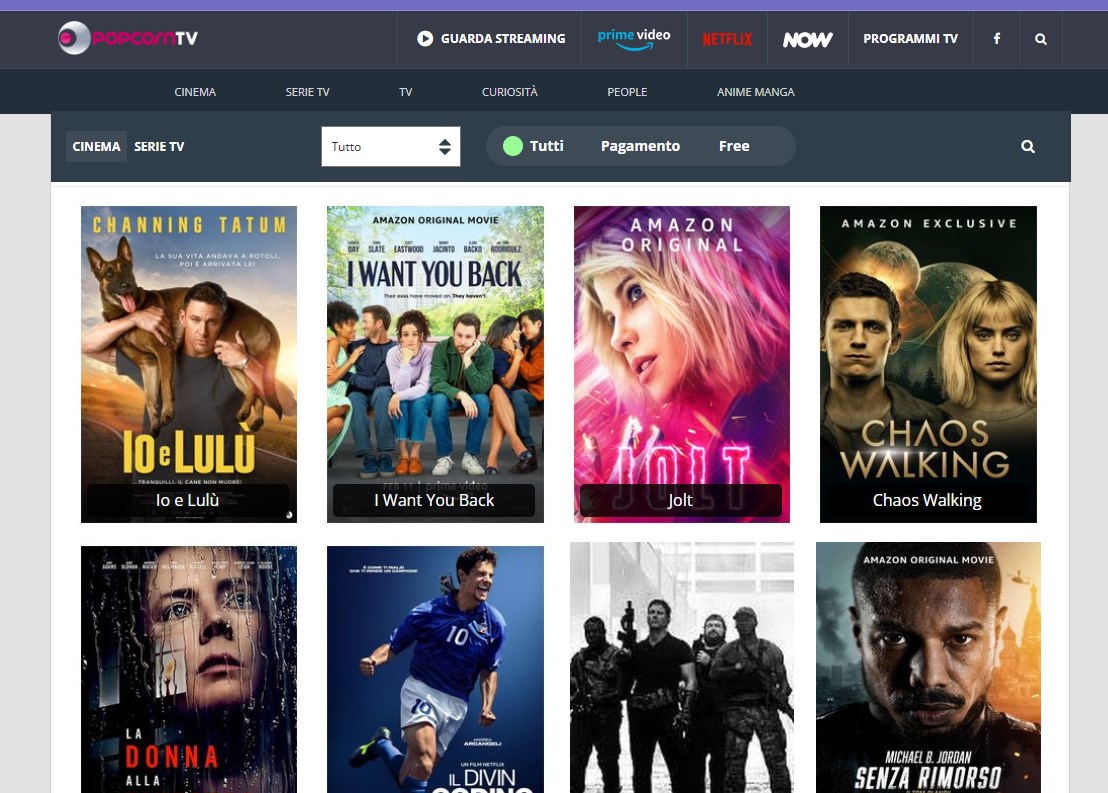Switch to the CINEMA filter tab
The width and height of the screenshot is (1108, 793).
point(96,146)
